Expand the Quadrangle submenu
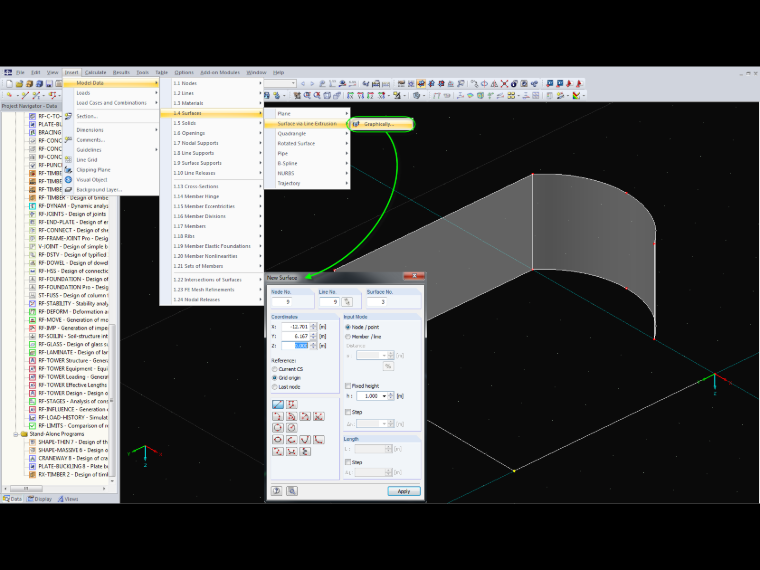 [307, 133]
